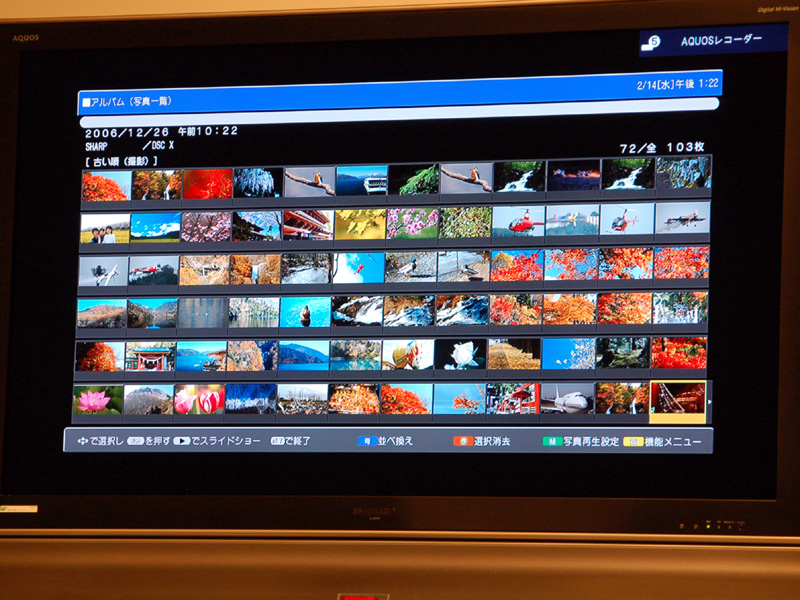Click the 古い順（撮影） sort order label
The image size is (800, 600).
(122, 160)
